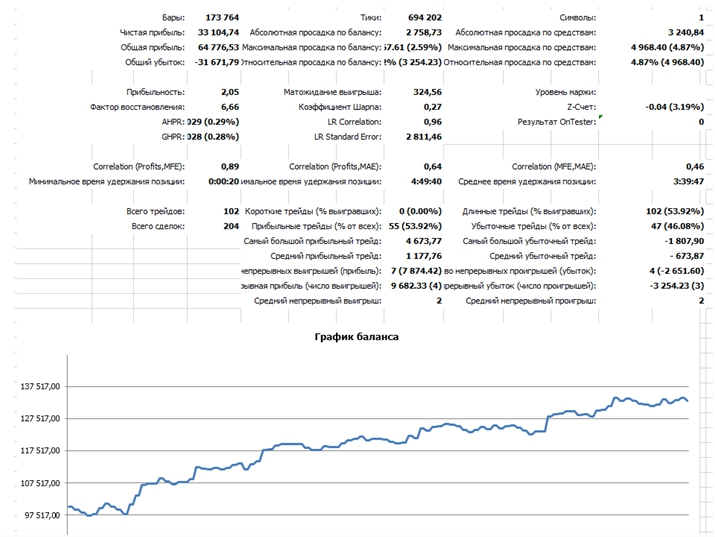Click the Самый большой убыточный трейд value -1 807,90
Image resolution: width=715 pixels, height=537 pixels.
point(681,241)
